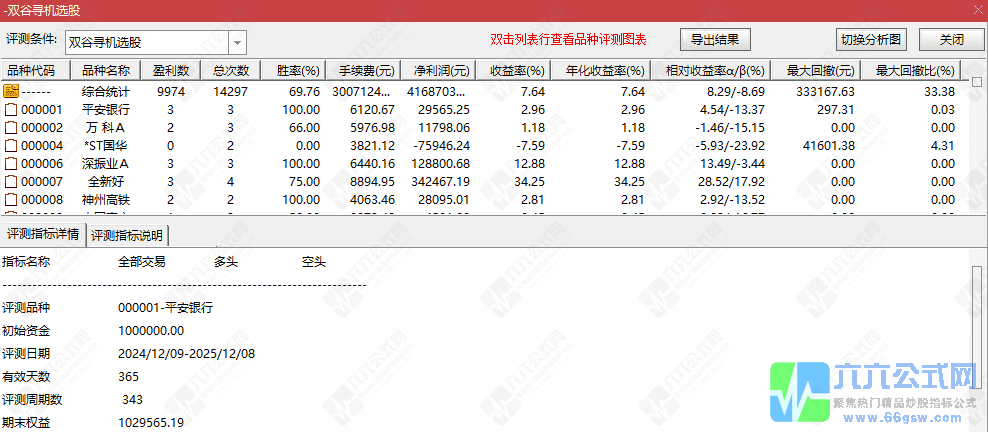Open the 评测条件 dropdown arrow

point(237,43)
